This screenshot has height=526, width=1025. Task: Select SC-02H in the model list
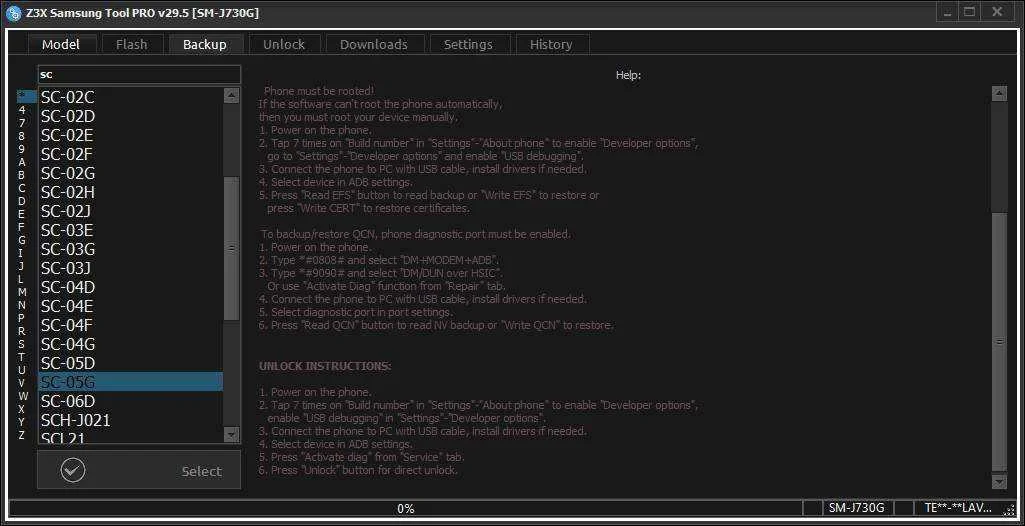click(x=130, y=192)
